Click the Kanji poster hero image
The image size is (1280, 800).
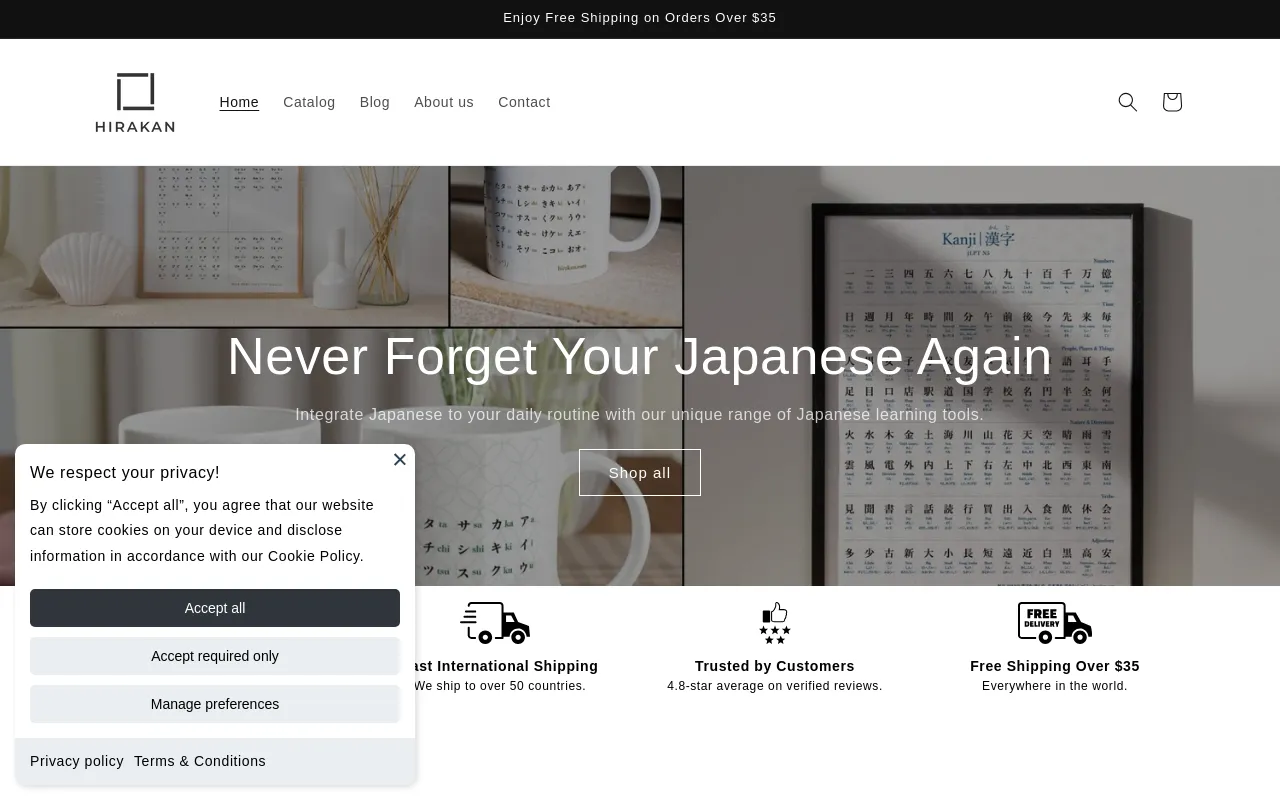tap(980, 400)
